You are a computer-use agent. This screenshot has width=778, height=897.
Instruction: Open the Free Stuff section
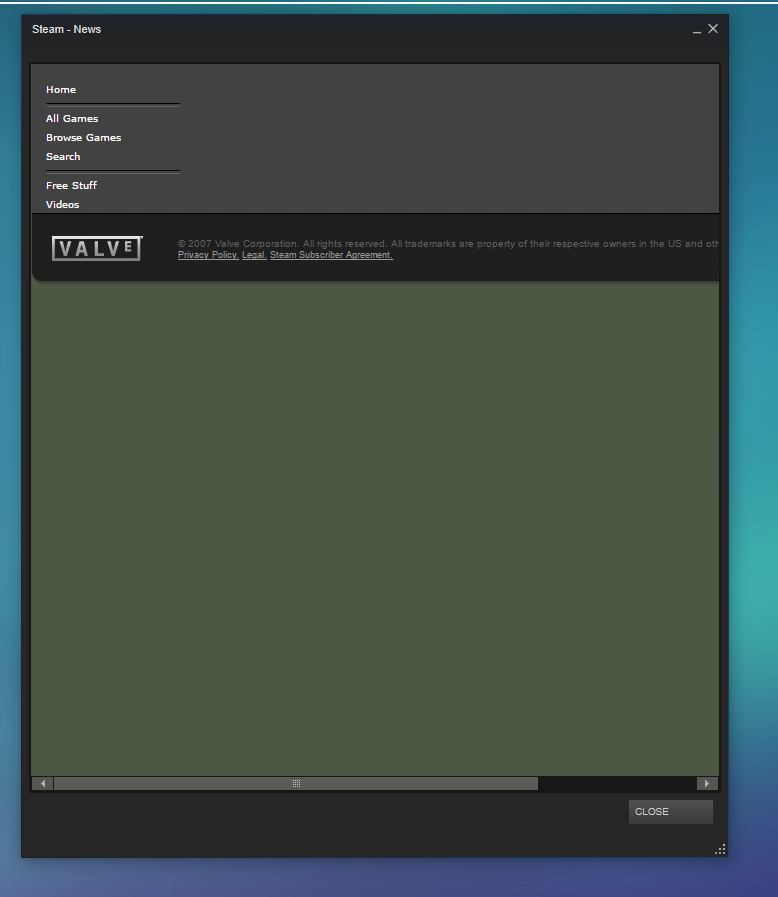click(x=72, y=185)
